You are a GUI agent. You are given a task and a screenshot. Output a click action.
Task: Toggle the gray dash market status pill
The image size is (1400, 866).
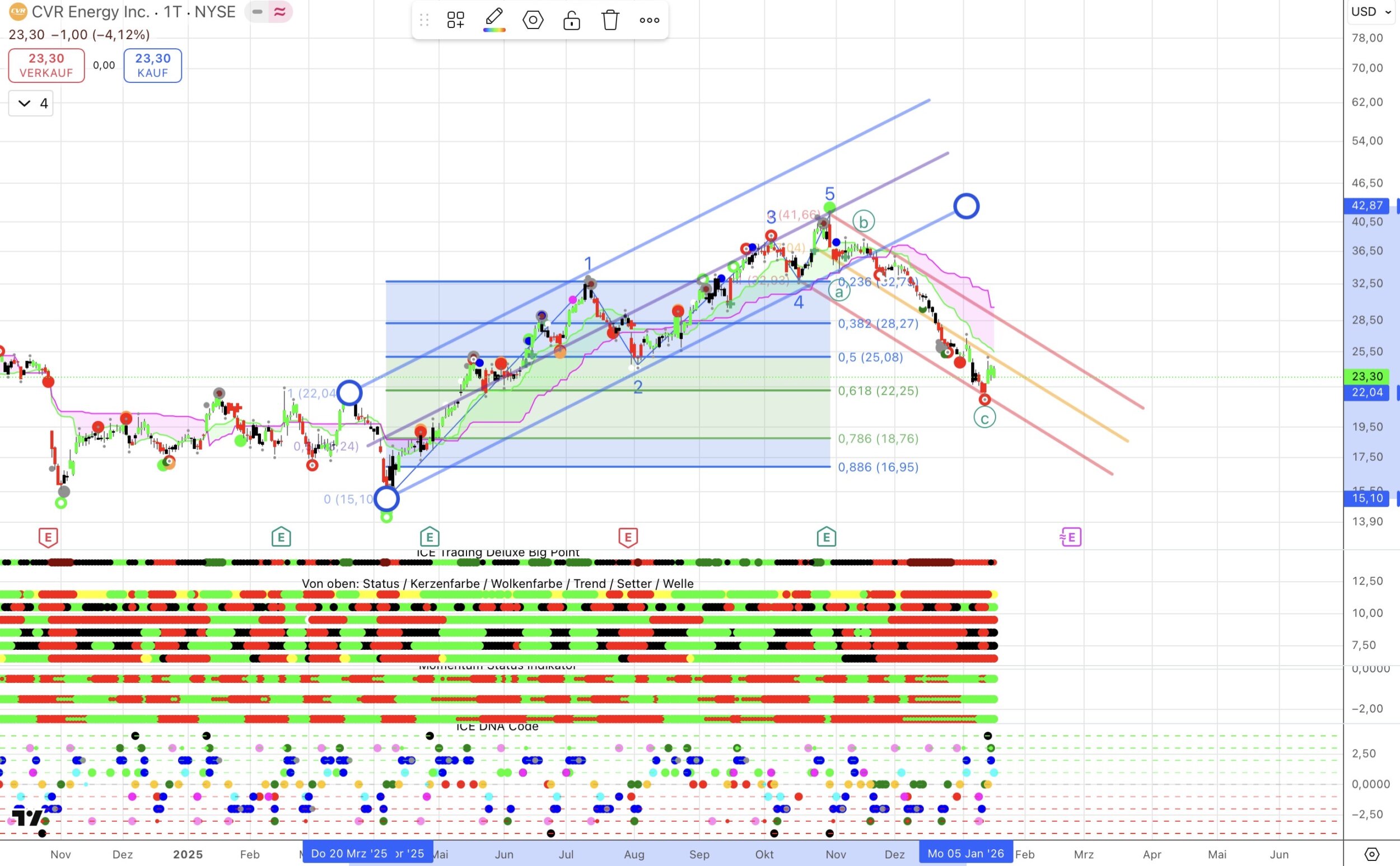tap(257, 11)
